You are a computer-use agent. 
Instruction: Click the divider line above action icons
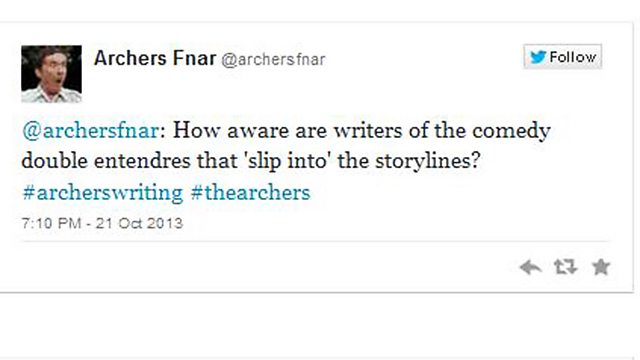pos(315,241)
